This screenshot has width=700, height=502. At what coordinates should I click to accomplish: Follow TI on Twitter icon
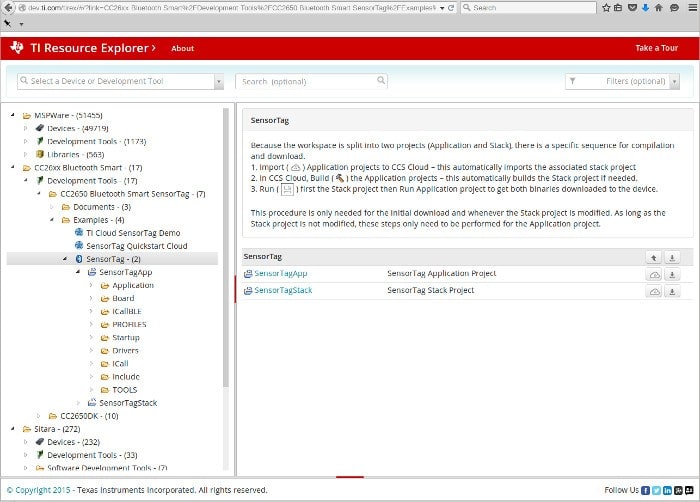[656, 490]
